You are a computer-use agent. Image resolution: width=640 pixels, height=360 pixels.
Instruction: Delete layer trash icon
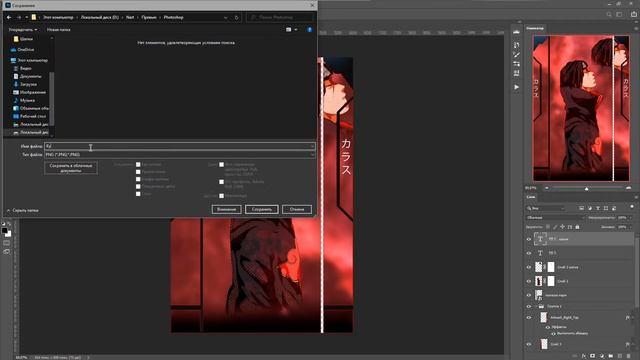[629, 356]
